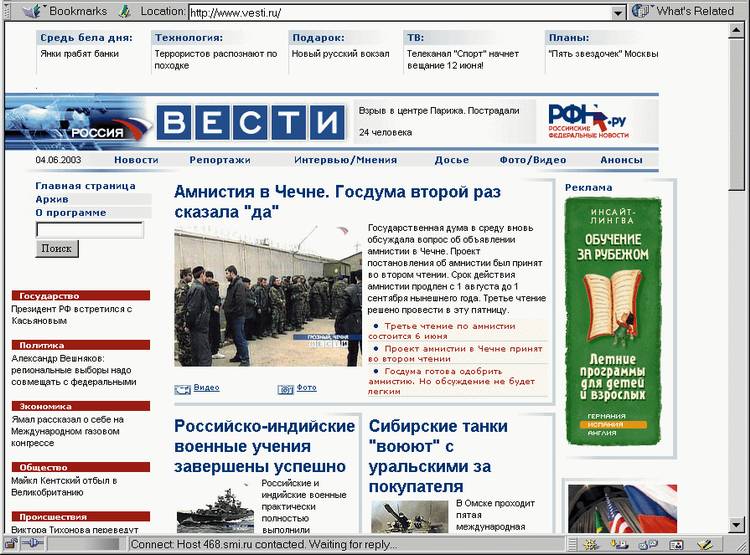Viewport: 750px width, 555px height.
Task: Open the О программе link
Action: [71, 213]
